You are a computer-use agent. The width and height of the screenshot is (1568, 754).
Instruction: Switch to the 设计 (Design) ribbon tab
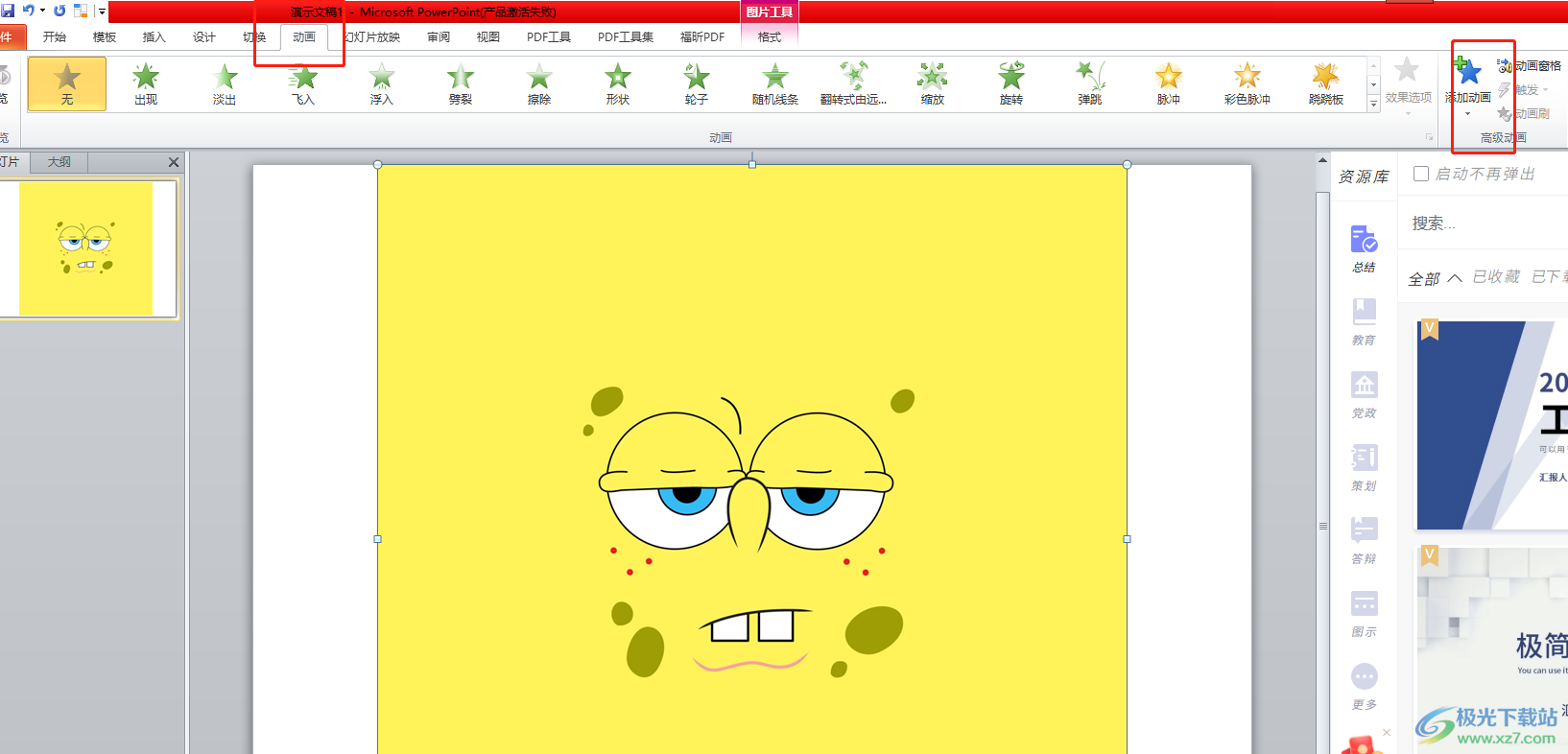[204, 36]
